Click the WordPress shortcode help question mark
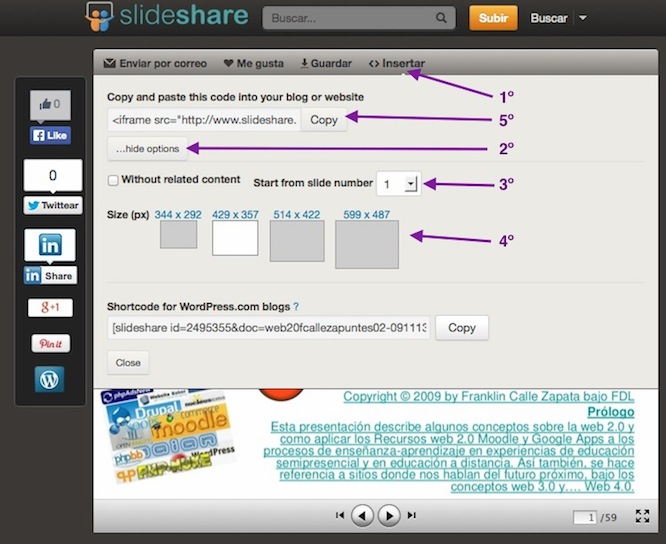 pos(296,306)
